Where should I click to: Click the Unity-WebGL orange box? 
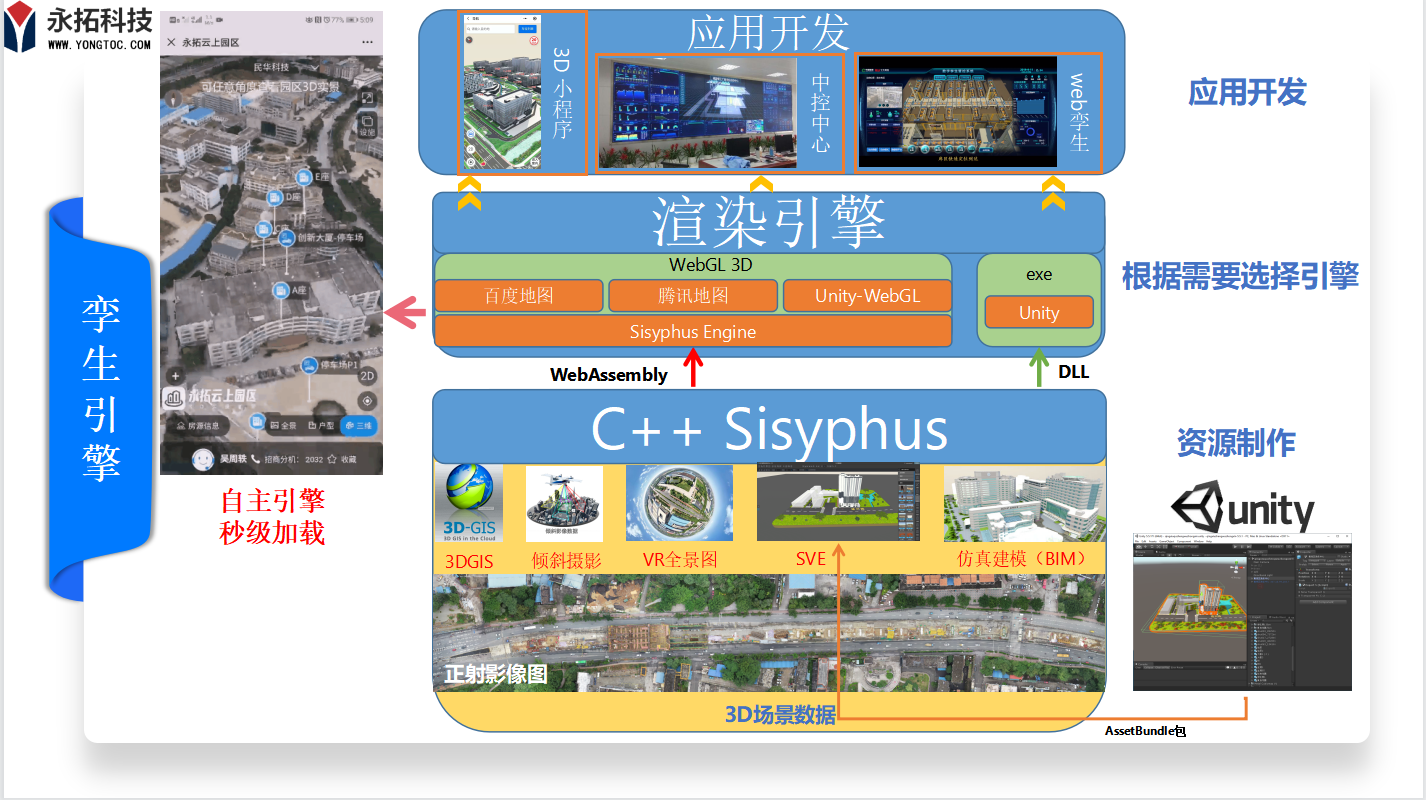point(866,296)
